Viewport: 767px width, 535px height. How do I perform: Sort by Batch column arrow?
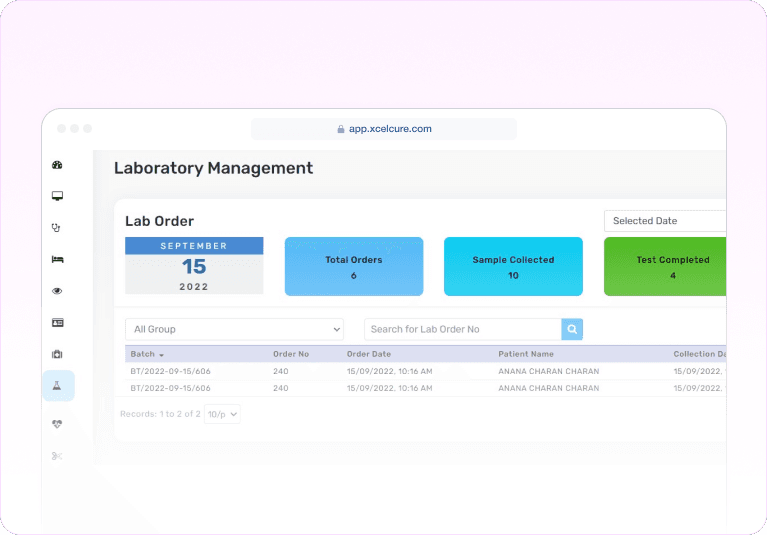tap(161, 355)
